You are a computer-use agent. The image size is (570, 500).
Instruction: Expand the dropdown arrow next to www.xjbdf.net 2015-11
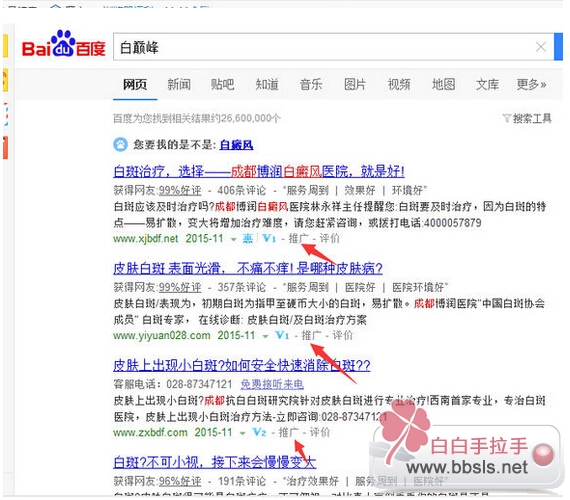233,239
